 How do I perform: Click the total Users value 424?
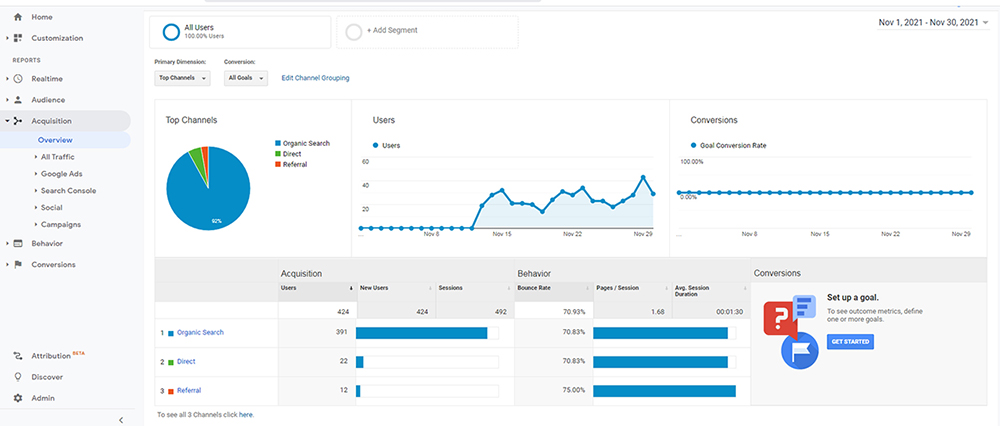(344, 312)
